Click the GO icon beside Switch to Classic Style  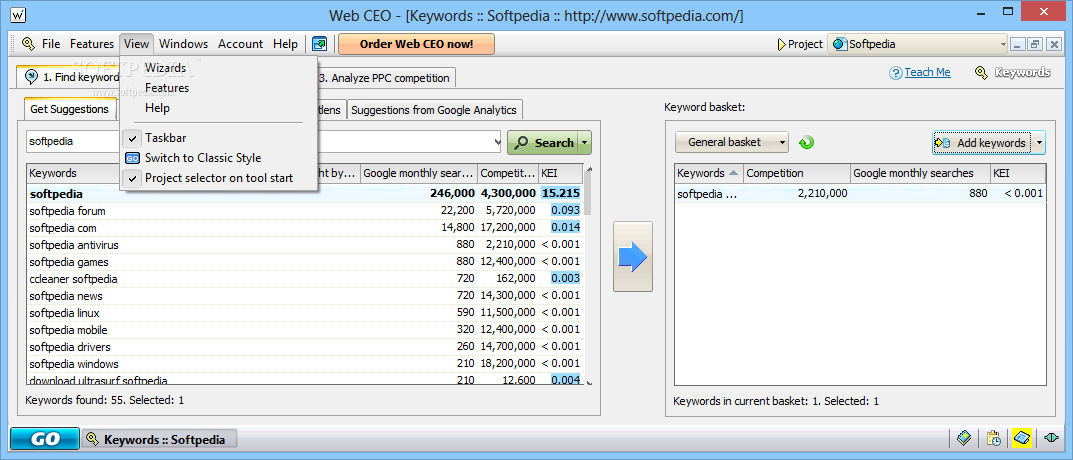[x=132, y=158]
